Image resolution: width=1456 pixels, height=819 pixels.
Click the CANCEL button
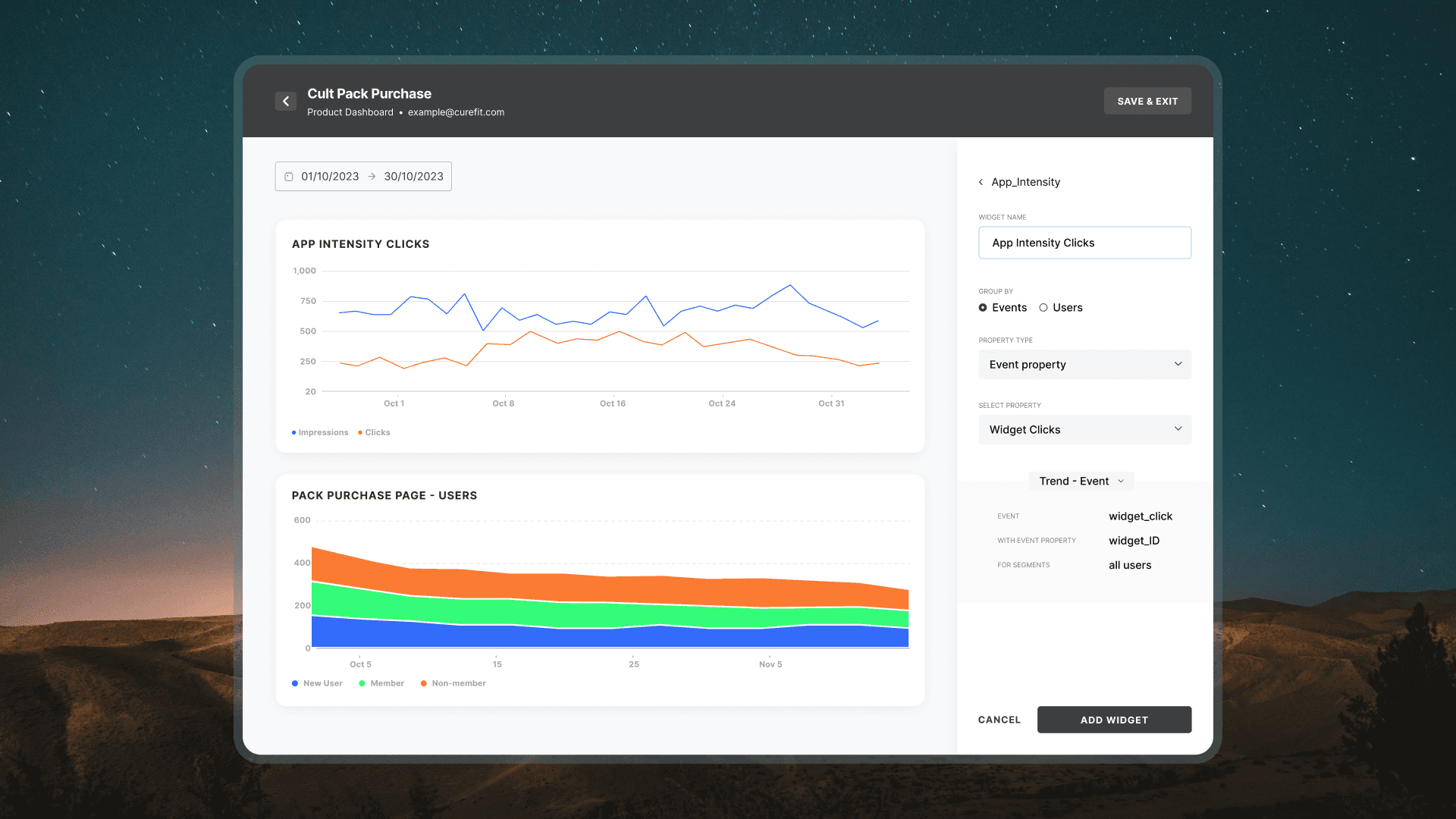click(x=999, y=720)
